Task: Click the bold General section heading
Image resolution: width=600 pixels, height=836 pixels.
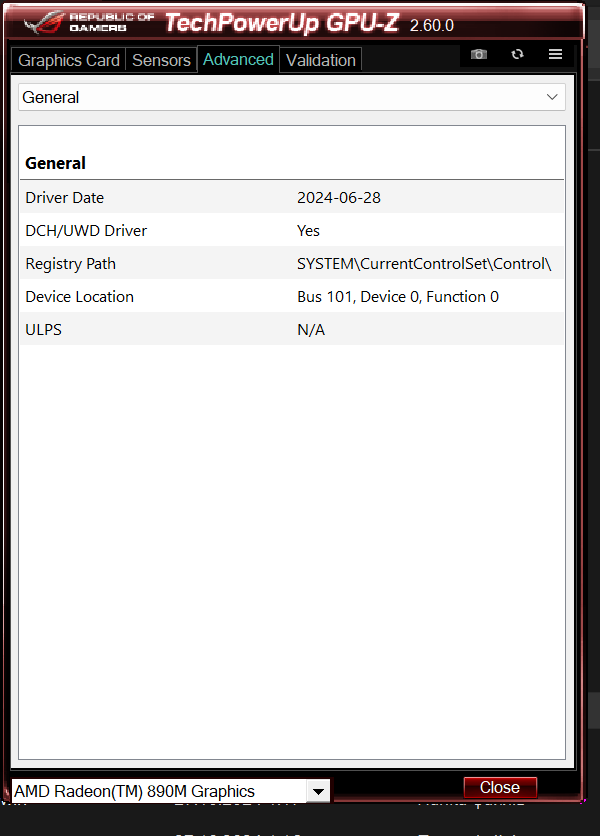Action: pos(55,163)
